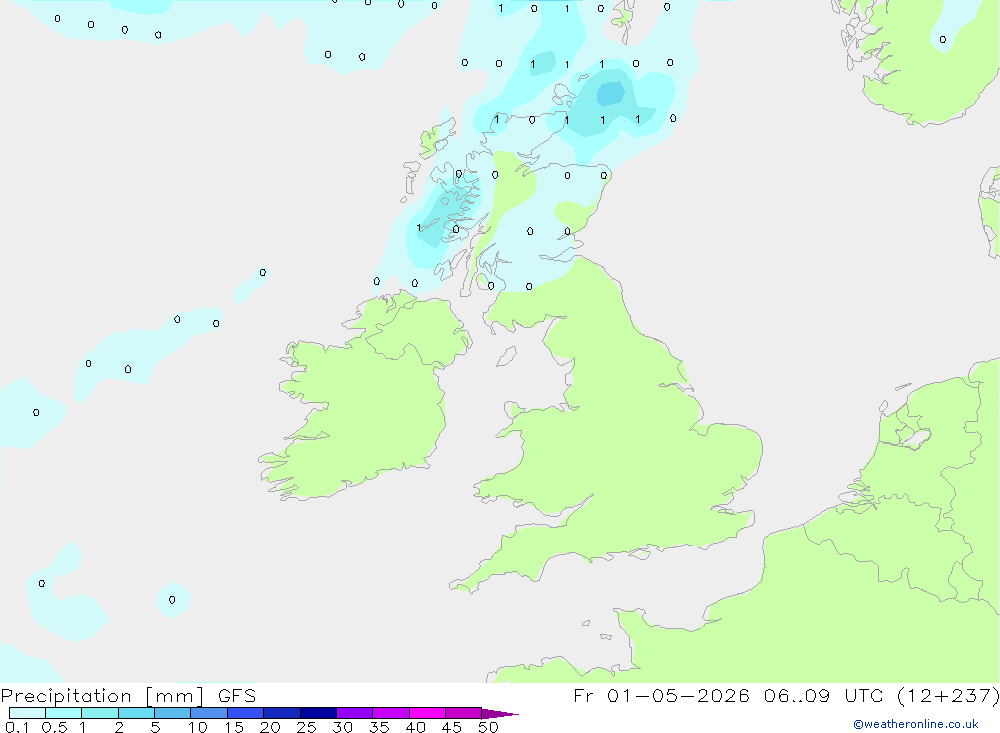Click the legend swatch between 0.5 and 1
The height and width of the screenshot is (733, 1000).
coord(64,713)
